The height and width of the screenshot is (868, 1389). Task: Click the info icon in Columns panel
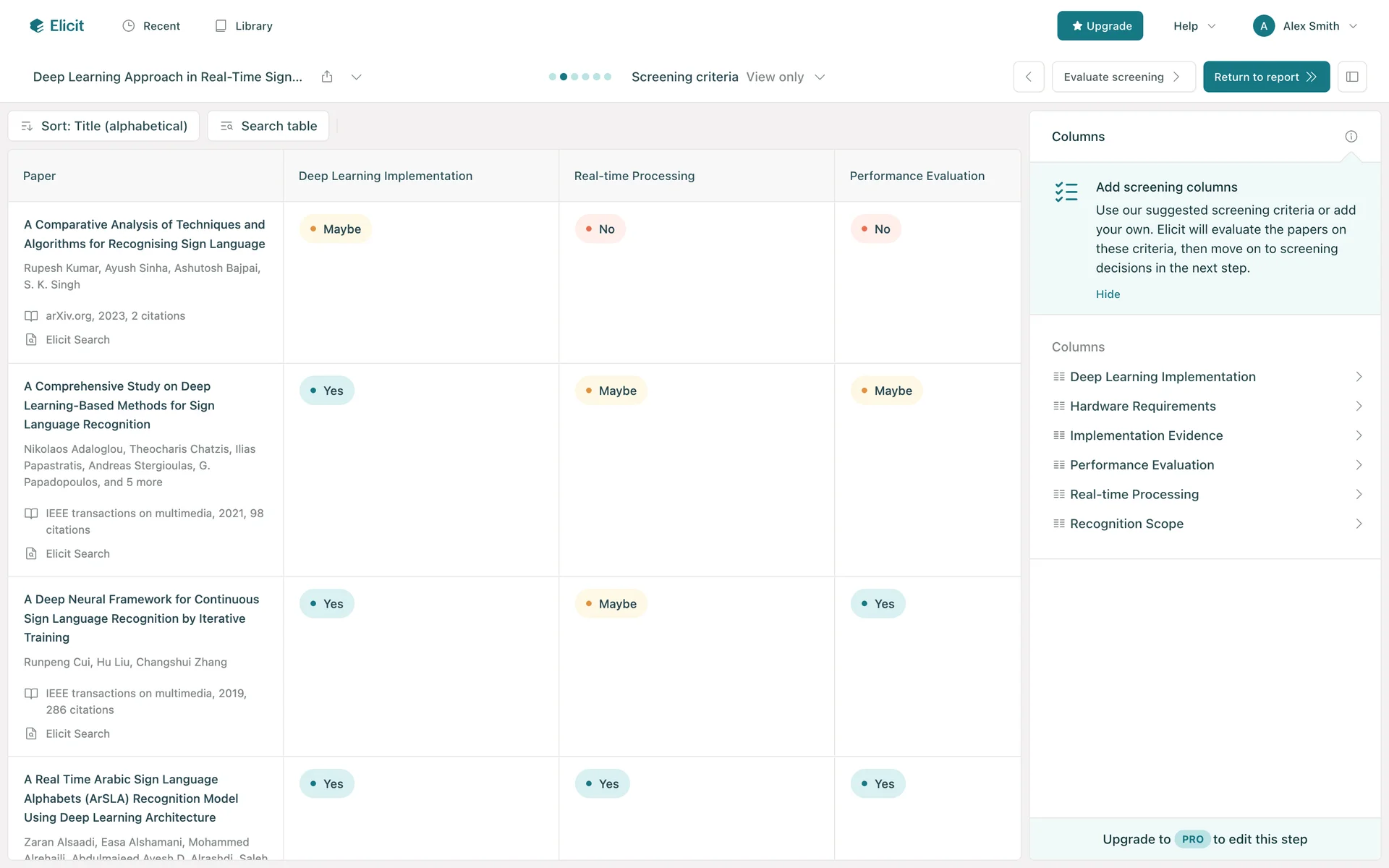[x=1351, y=137]
